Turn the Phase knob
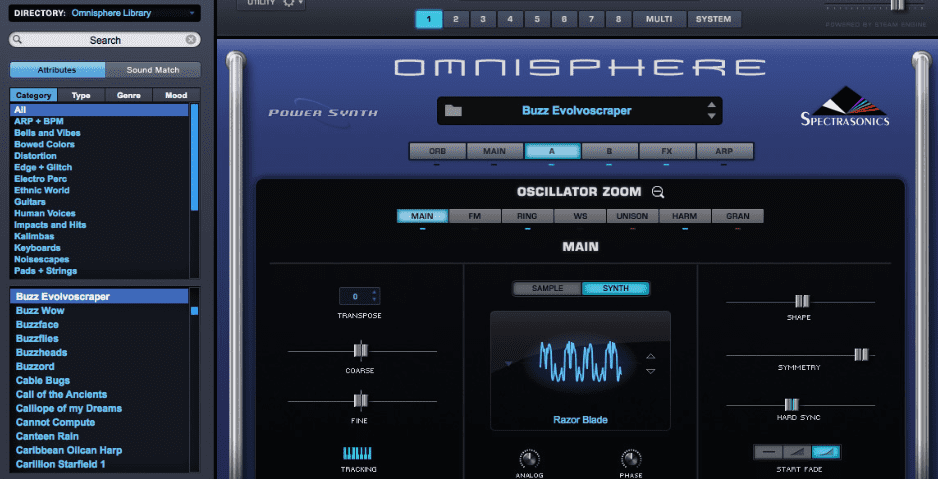938x479 pixels. pos(631,459)
